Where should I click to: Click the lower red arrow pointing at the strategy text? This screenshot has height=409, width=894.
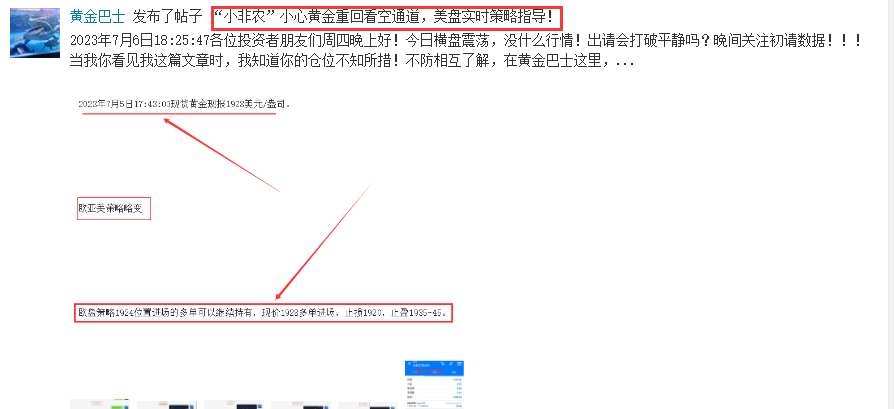(x=323, y=242)
